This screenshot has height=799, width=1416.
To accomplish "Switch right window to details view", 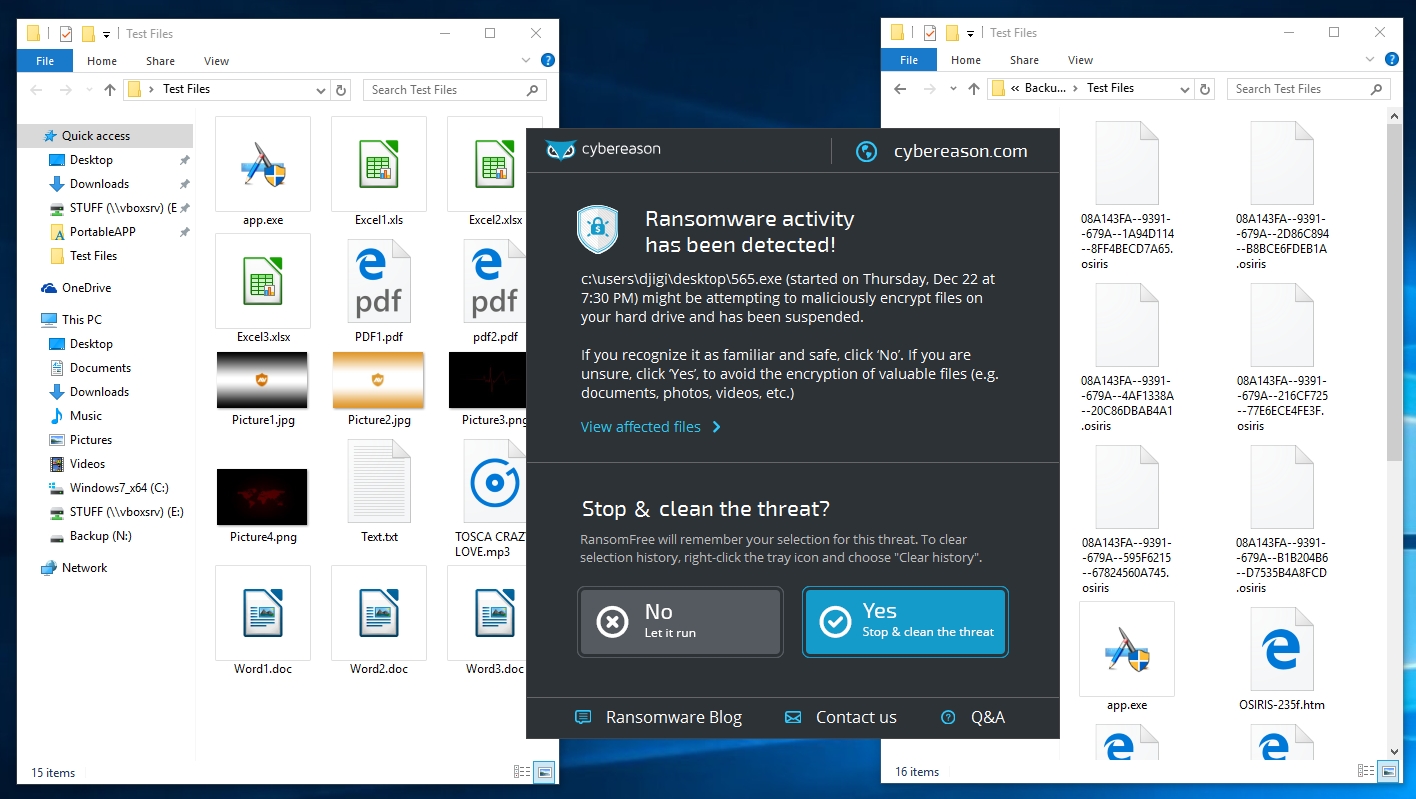I will (1366, 771).
